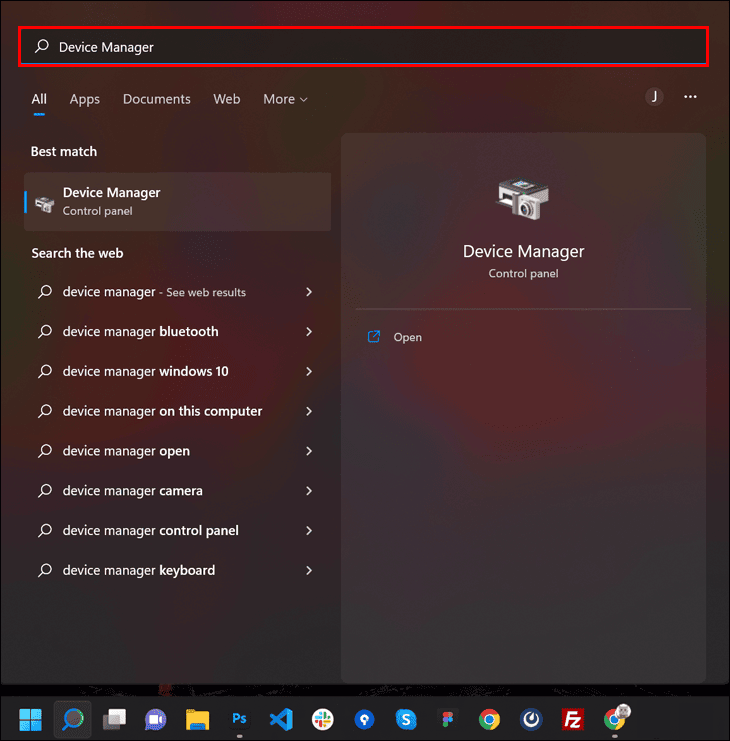Open the dark blue timer app icon in the taskbar
Screen dimensions: 730x741
coord(531,720)
